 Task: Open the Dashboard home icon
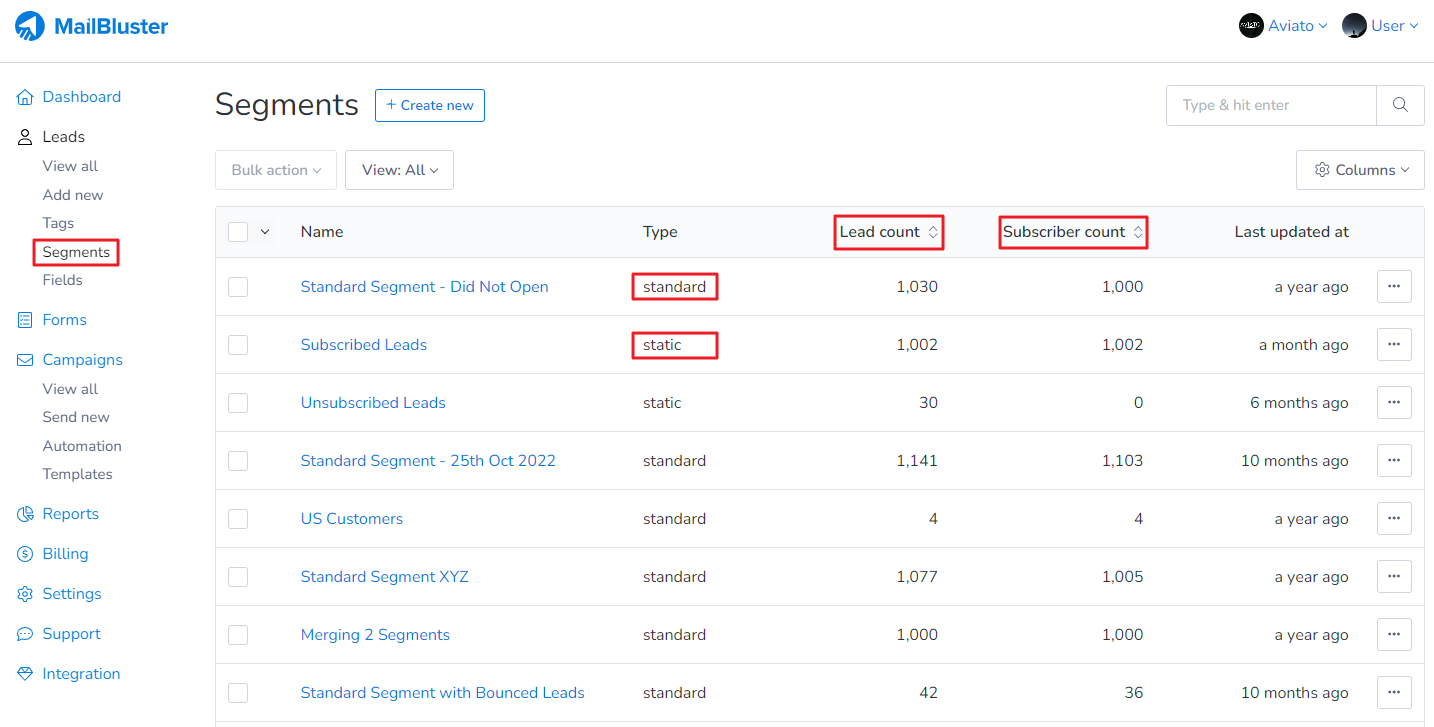click(x=25, y=97)
